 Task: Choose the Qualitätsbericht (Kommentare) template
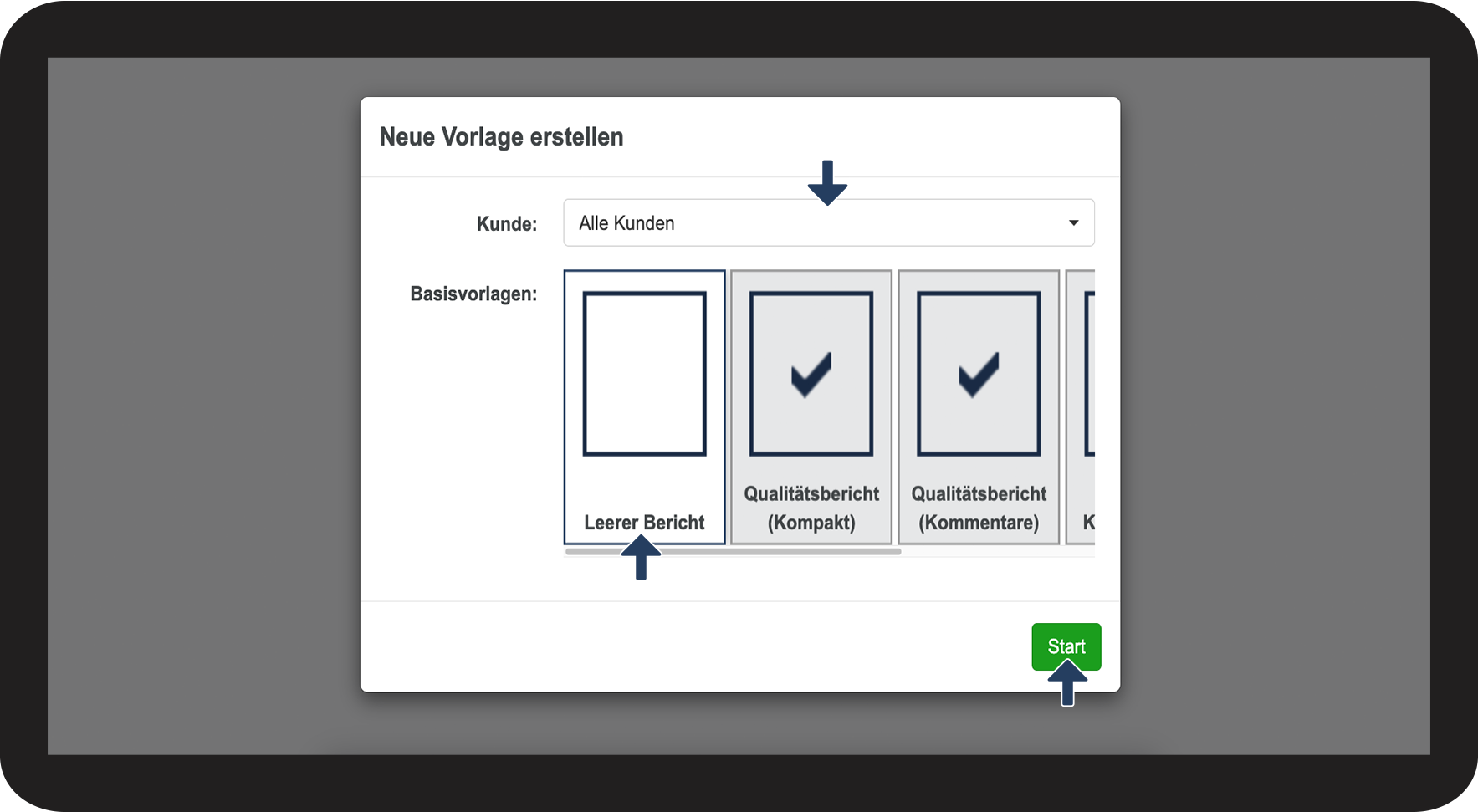point(979,407)
